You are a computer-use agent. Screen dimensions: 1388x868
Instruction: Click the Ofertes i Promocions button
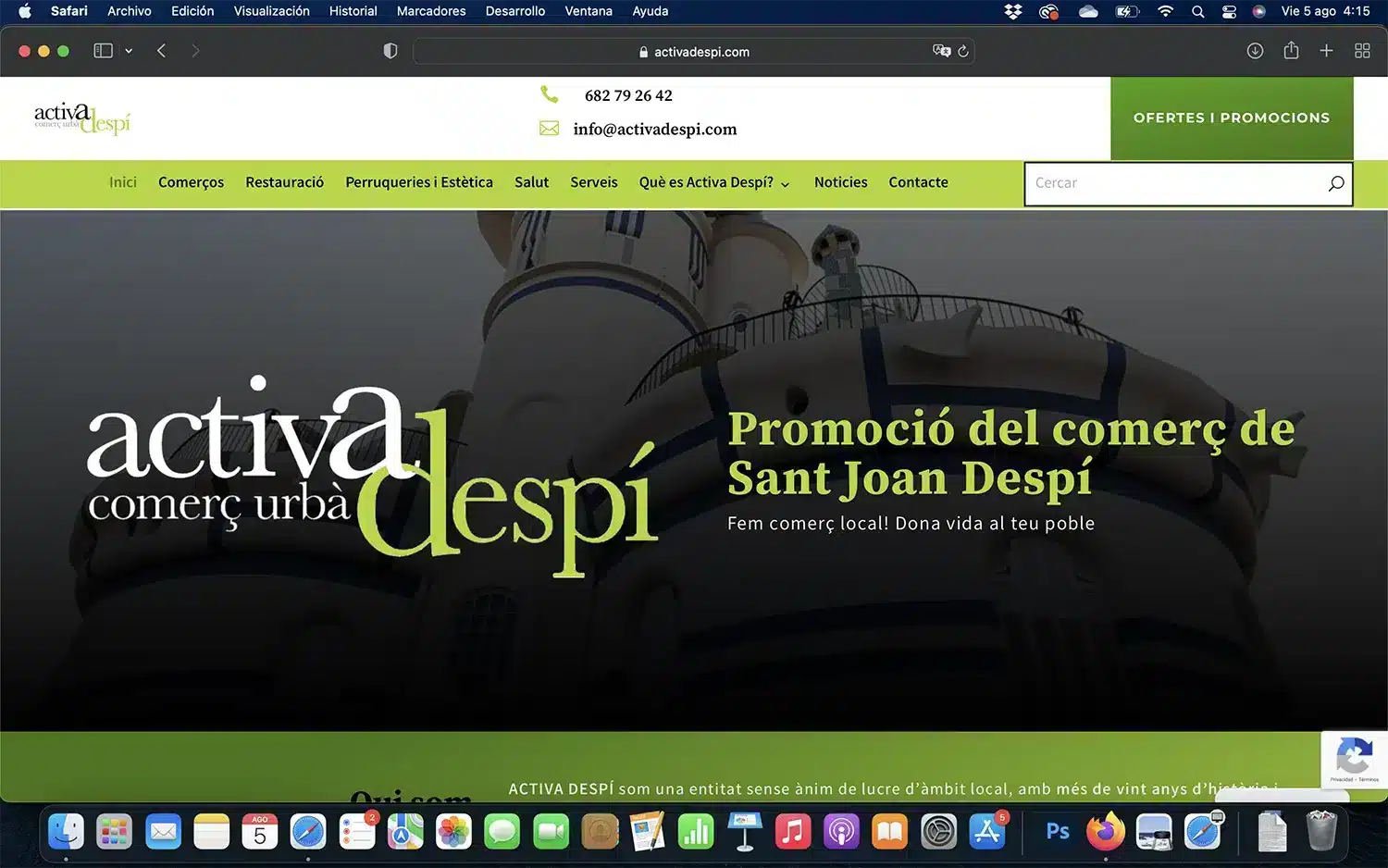[x=1231, y=118]
